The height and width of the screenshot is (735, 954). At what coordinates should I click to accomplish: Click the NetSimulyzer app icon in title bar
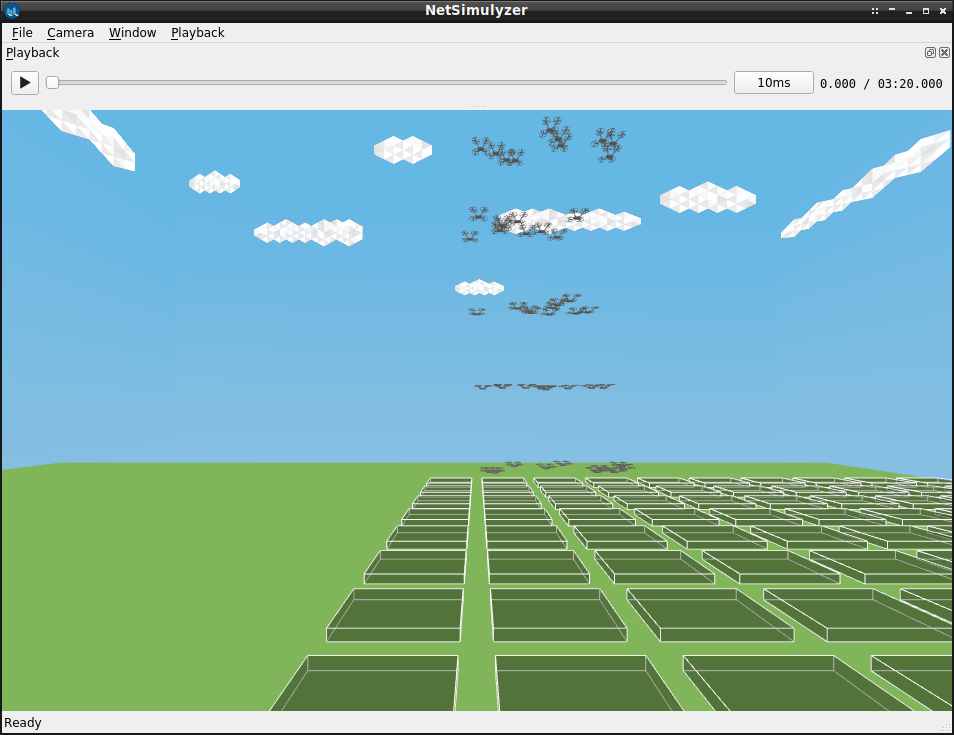(12, 10)
